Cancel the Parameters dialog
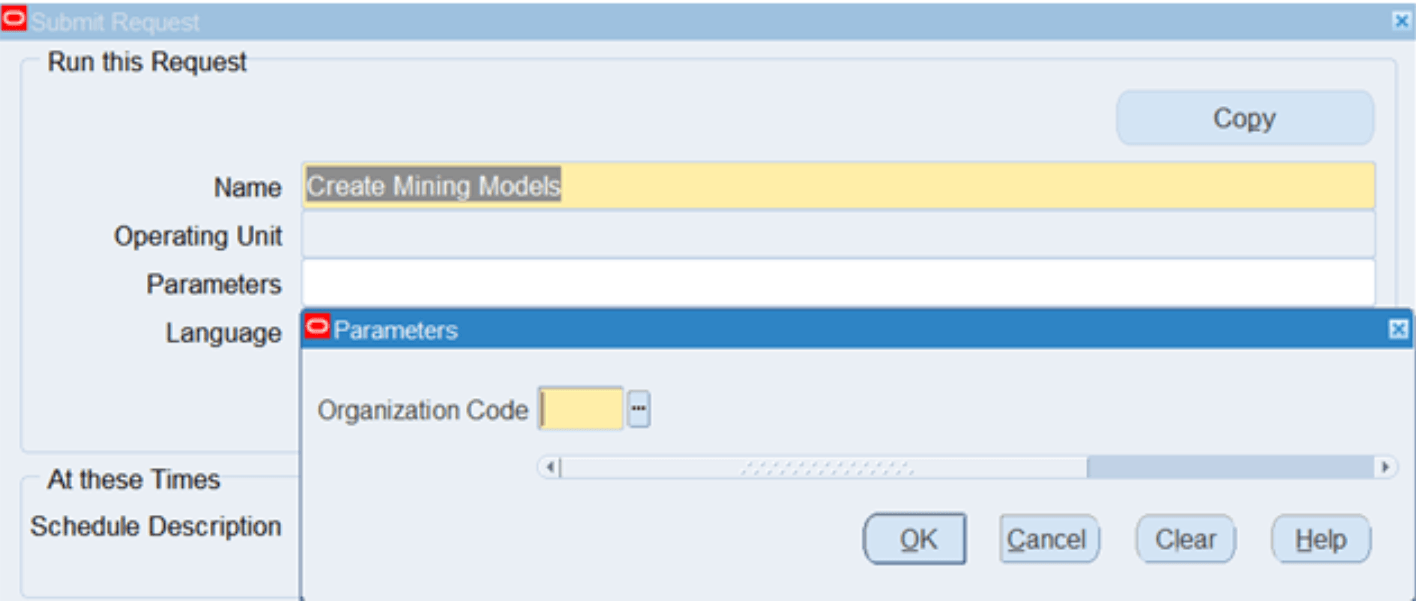 (x=1048, y=540)
